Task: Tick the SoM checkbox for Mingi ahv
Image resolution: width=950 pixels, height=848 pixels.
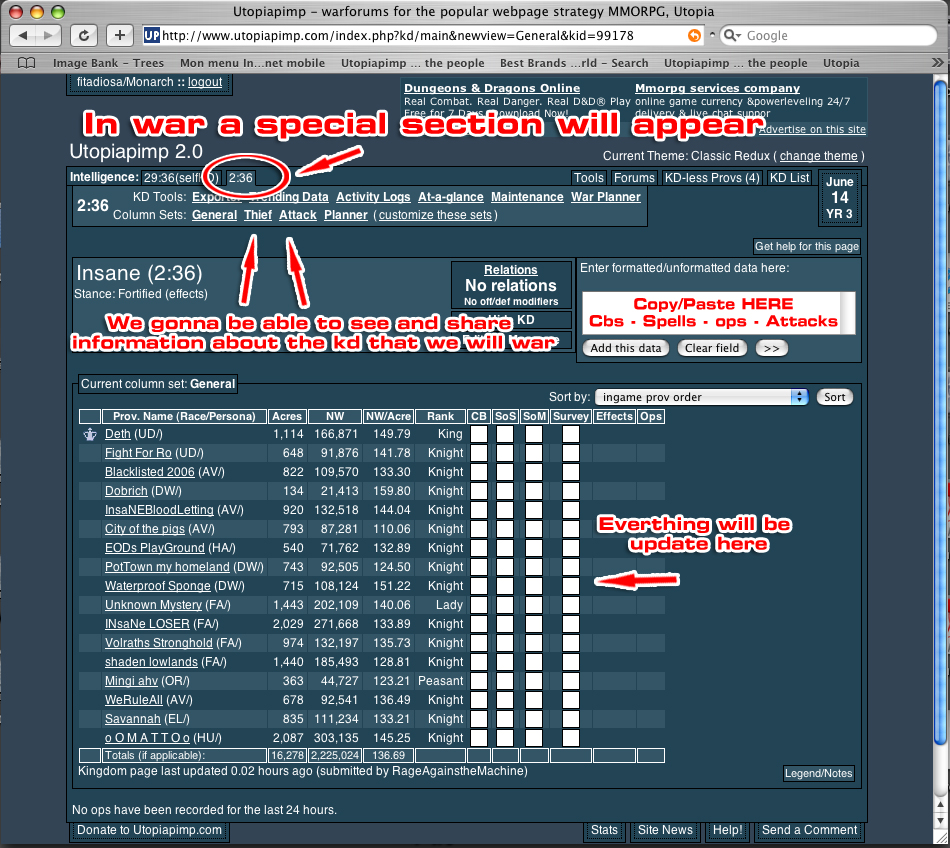Action: coord(534,681)
